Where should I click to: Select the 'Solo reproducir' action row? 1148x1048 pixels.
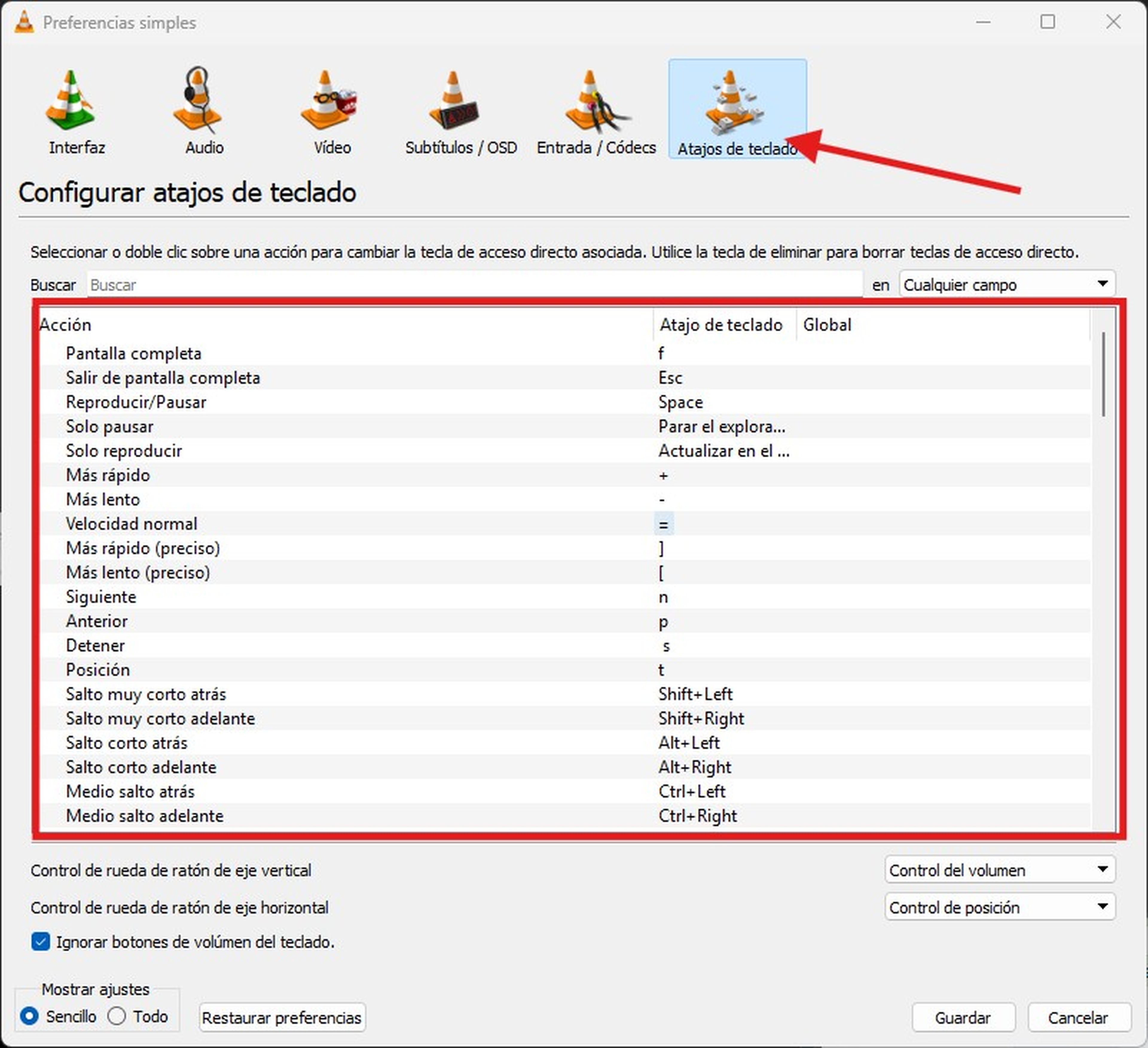[565, 451]
